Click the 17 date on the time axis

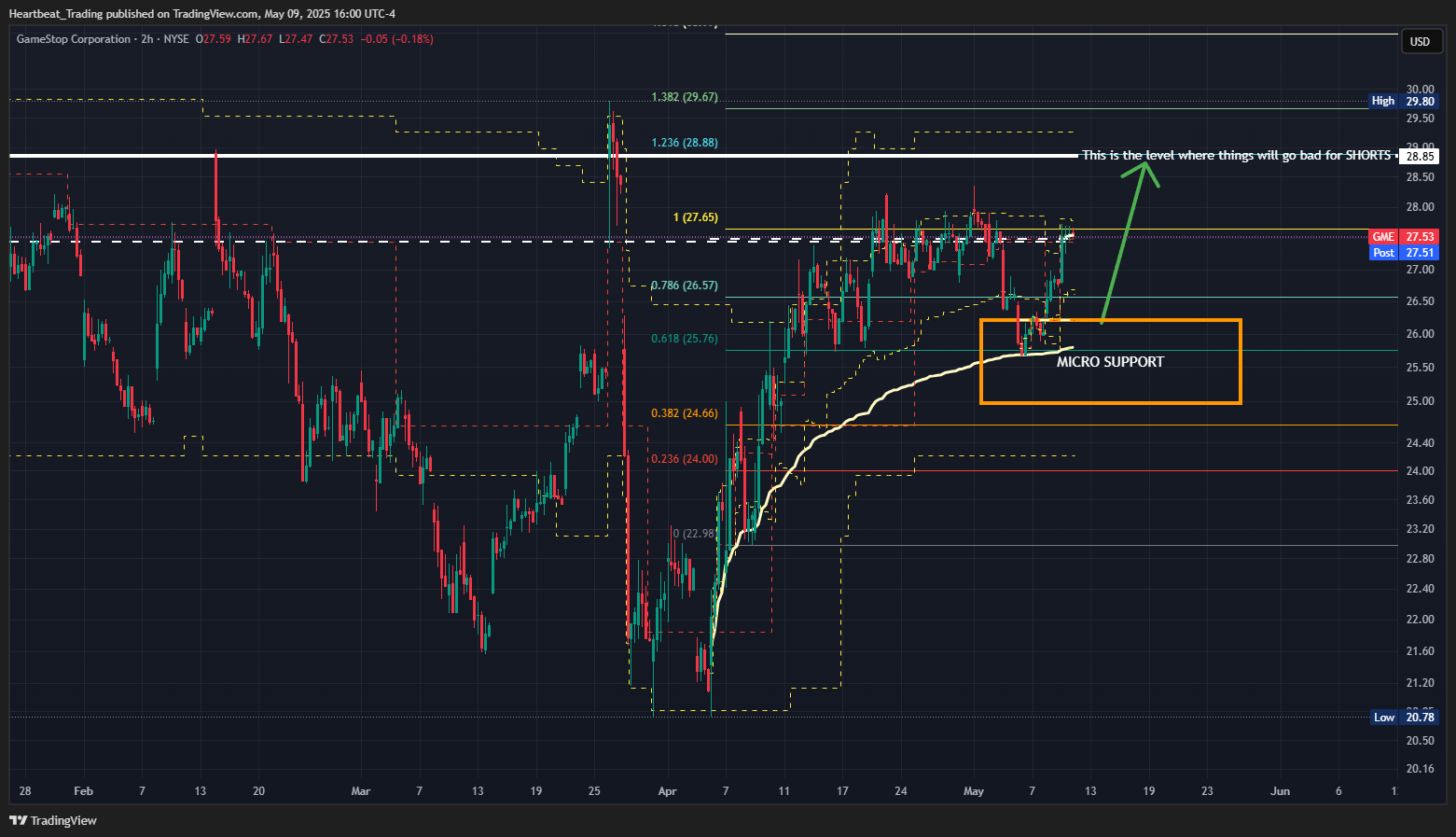click(842, 791)
